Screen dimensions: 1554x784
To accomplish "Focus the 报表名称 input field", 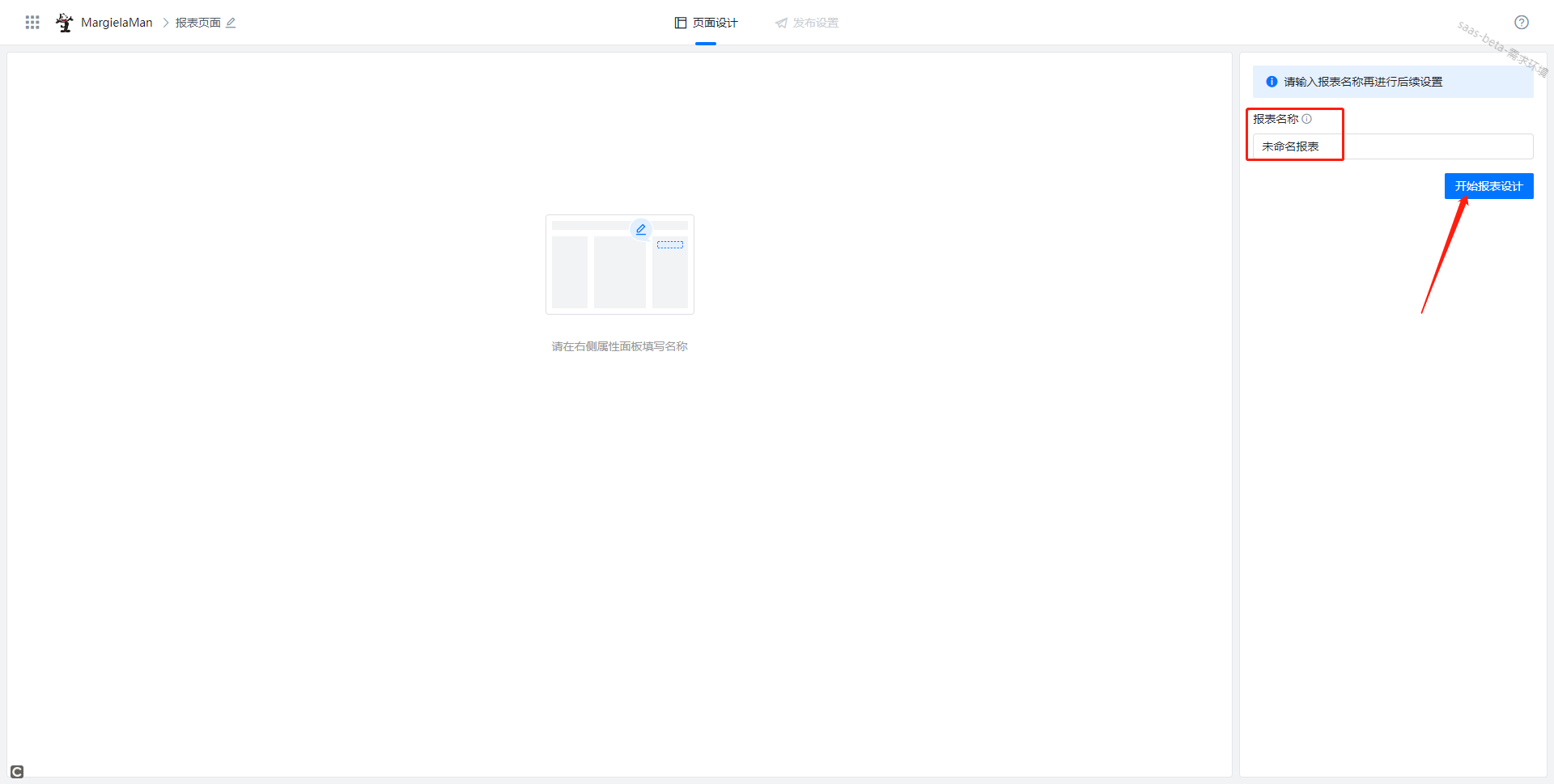I will tap(1393, 146).
